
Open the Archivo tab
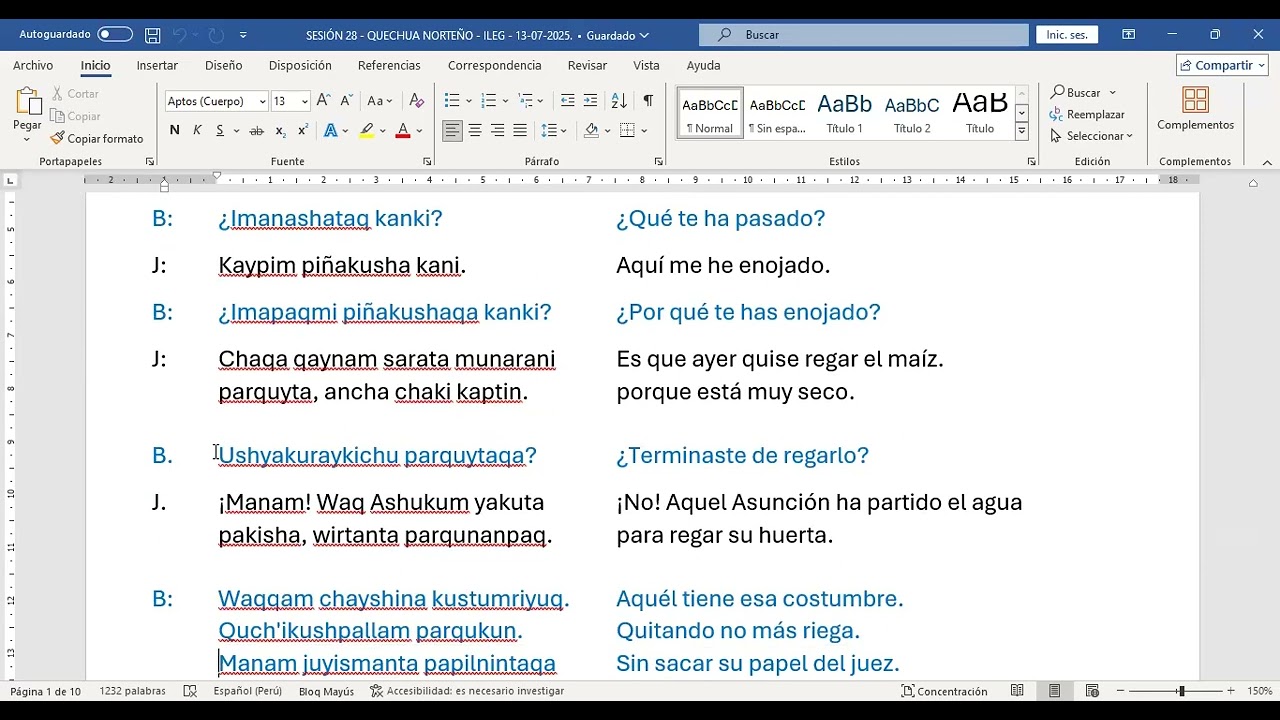coord(33,65)
